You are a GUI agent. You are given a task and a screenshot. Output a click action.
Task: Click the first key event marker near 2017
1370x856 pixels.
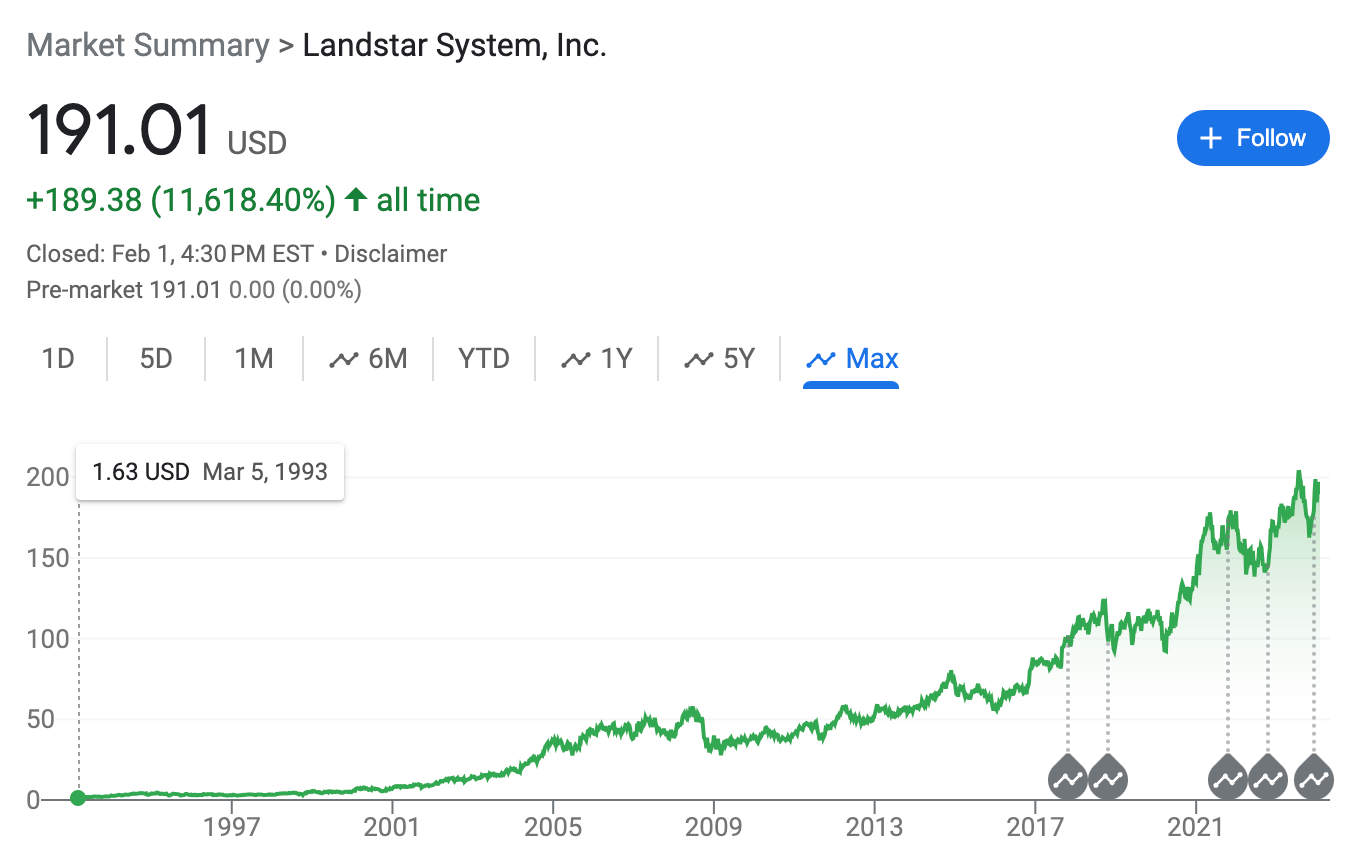pyautogui.click(x=1067, y=777)
